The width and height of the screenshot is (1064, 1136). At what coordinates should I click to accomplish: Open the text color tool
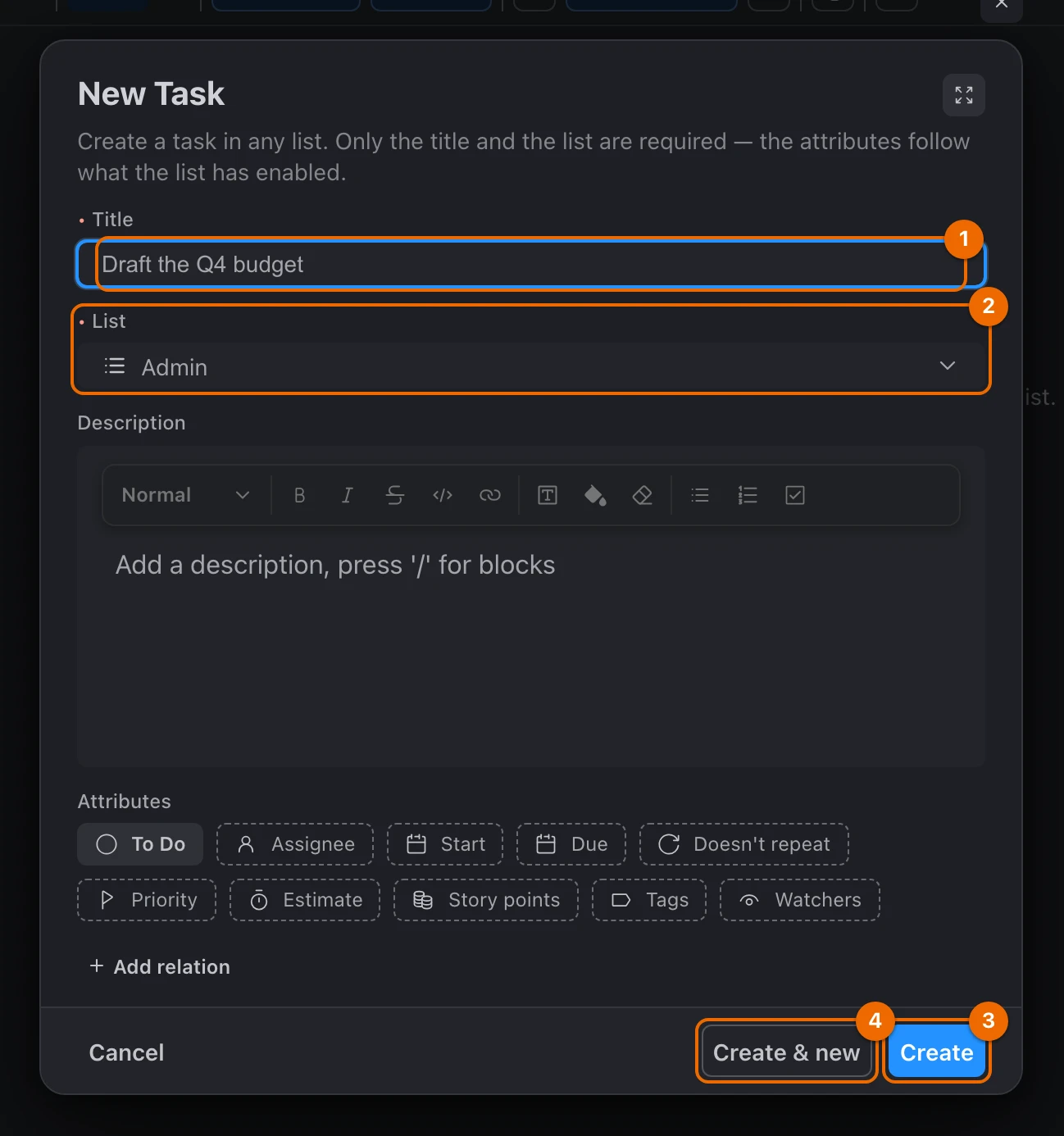coord(548,495)
